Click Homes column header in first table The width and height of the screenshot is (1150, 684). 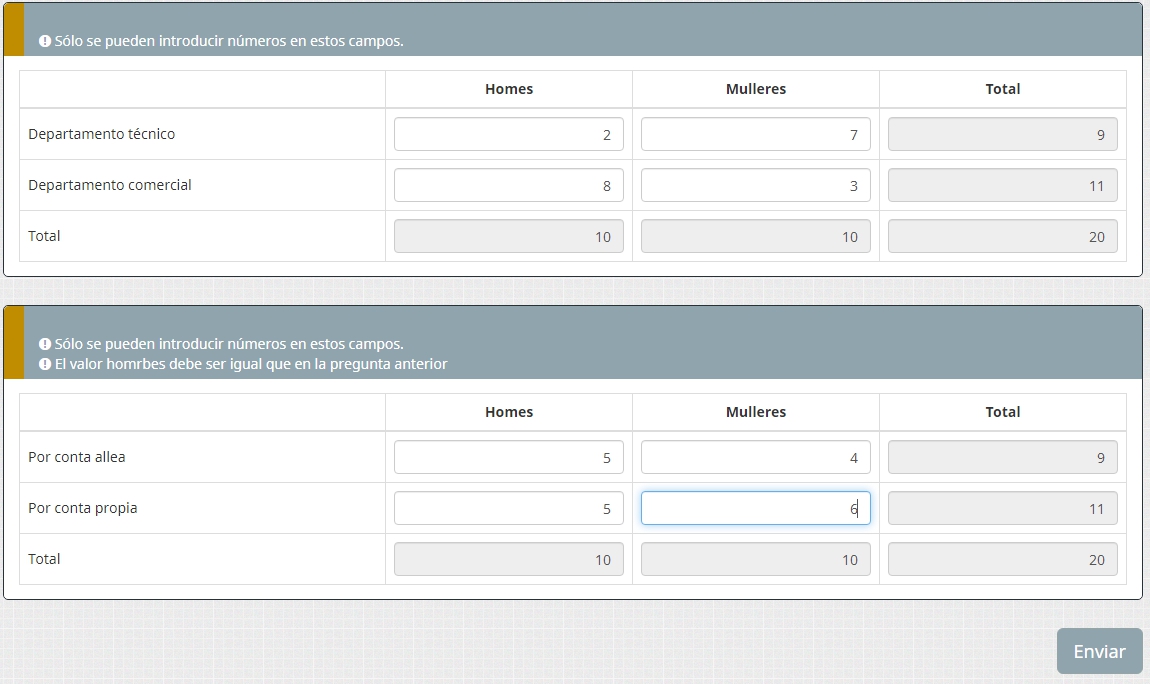click(508, 89)
